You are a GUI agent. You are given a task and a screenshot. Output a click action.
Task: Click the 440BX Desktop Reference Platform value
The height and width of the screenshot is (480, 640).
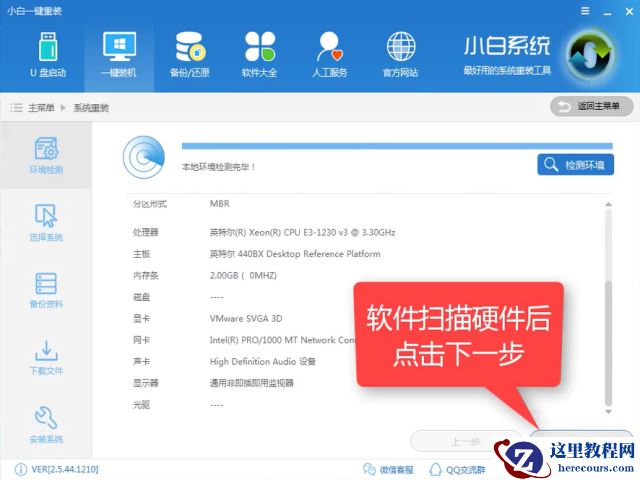295,254
